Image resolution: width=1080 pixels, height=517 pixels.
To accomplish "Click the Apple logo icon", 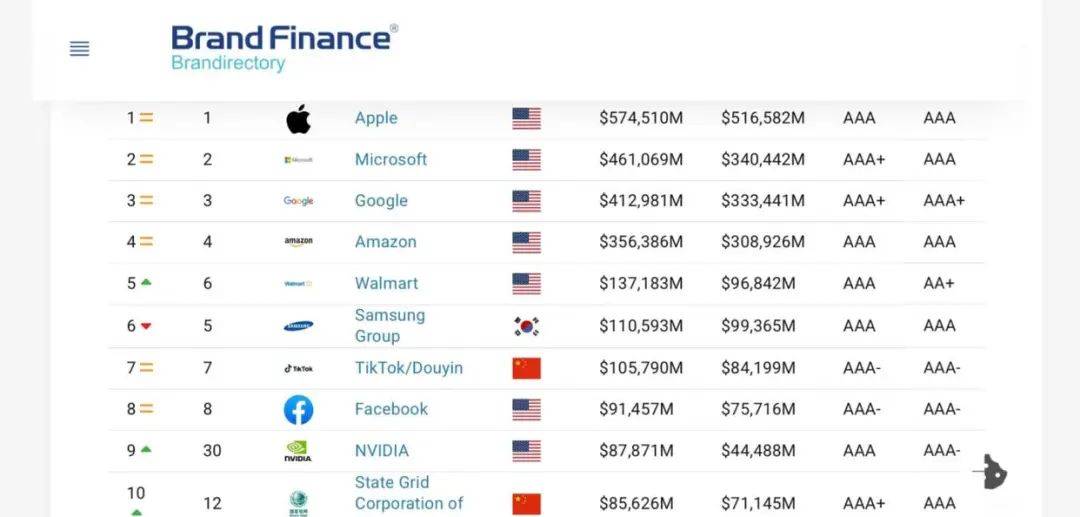I will [298, 119].
